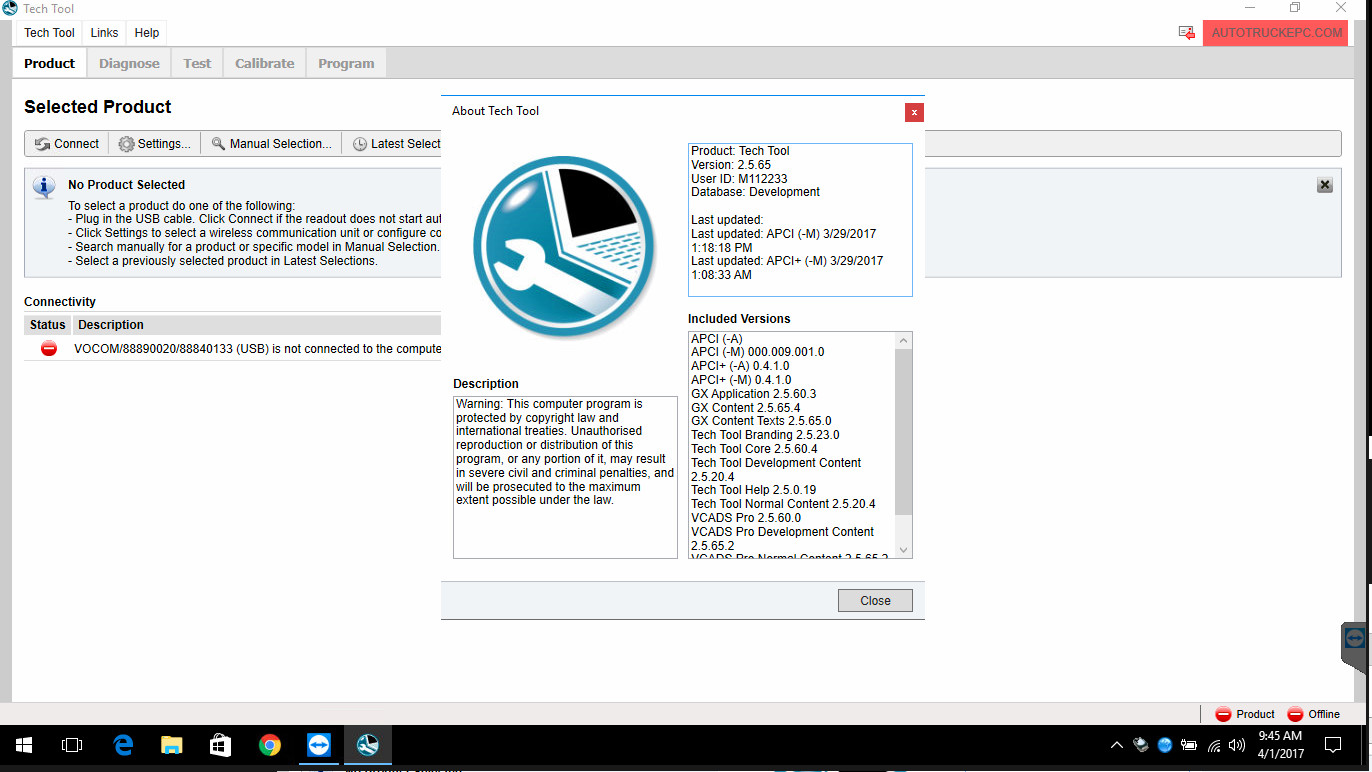Open Task View on the taskbar

72,745
